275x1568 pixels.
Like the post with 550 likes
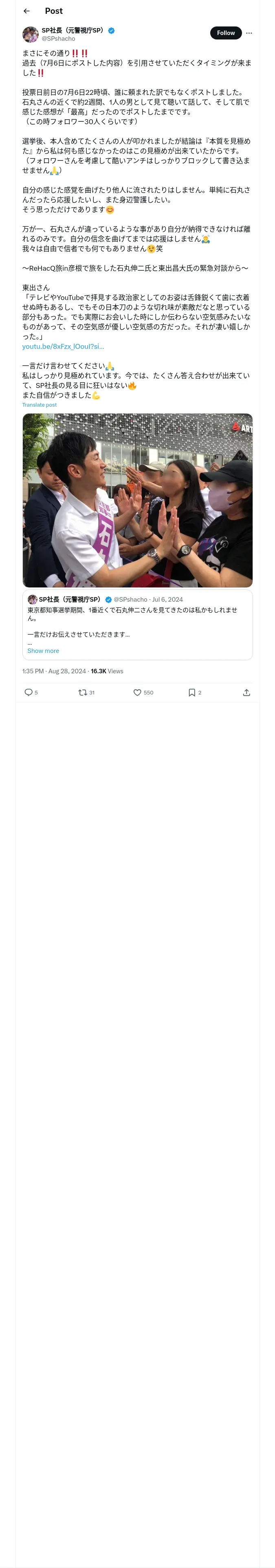coord(143,692)
